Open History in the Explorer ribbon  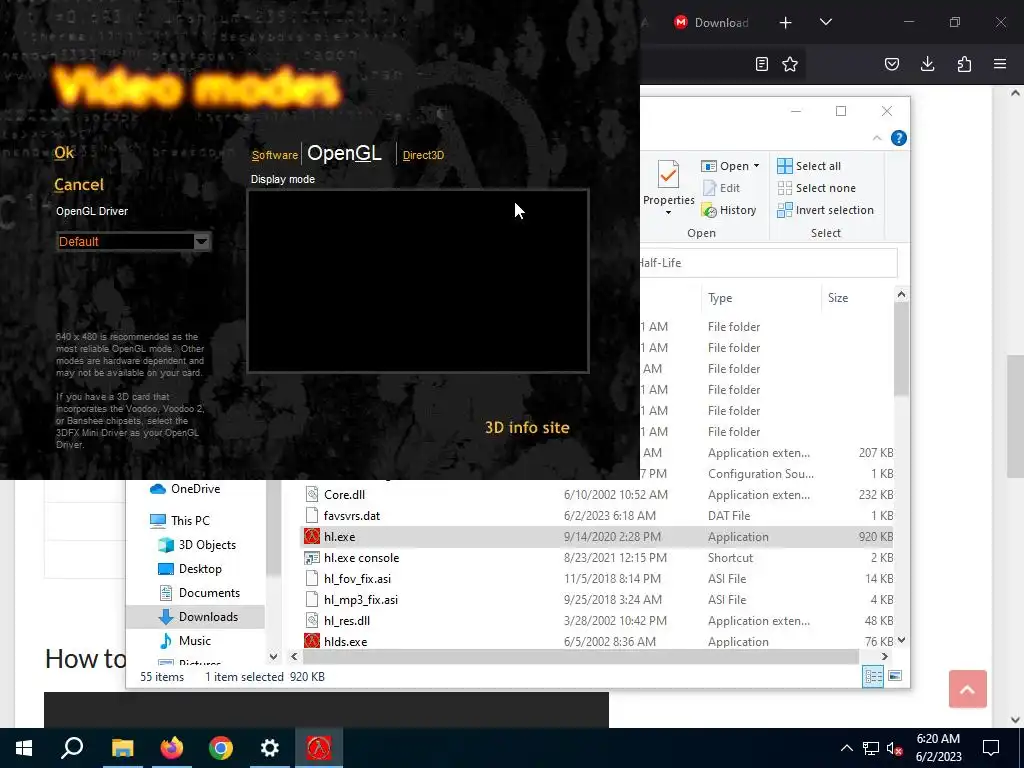point(728,210)
